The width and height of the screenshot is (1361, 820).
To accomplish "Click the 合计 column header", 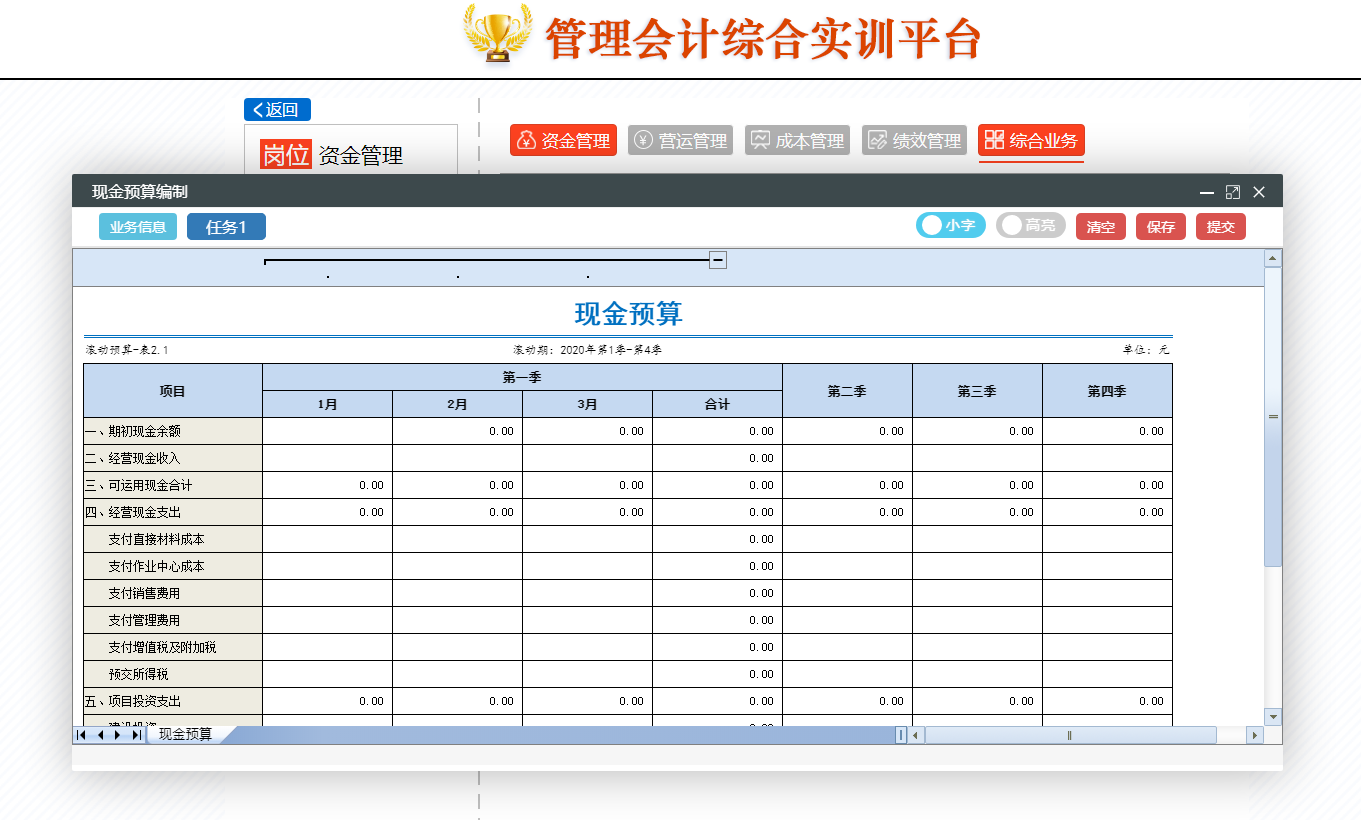I will (x=718, y=404).
